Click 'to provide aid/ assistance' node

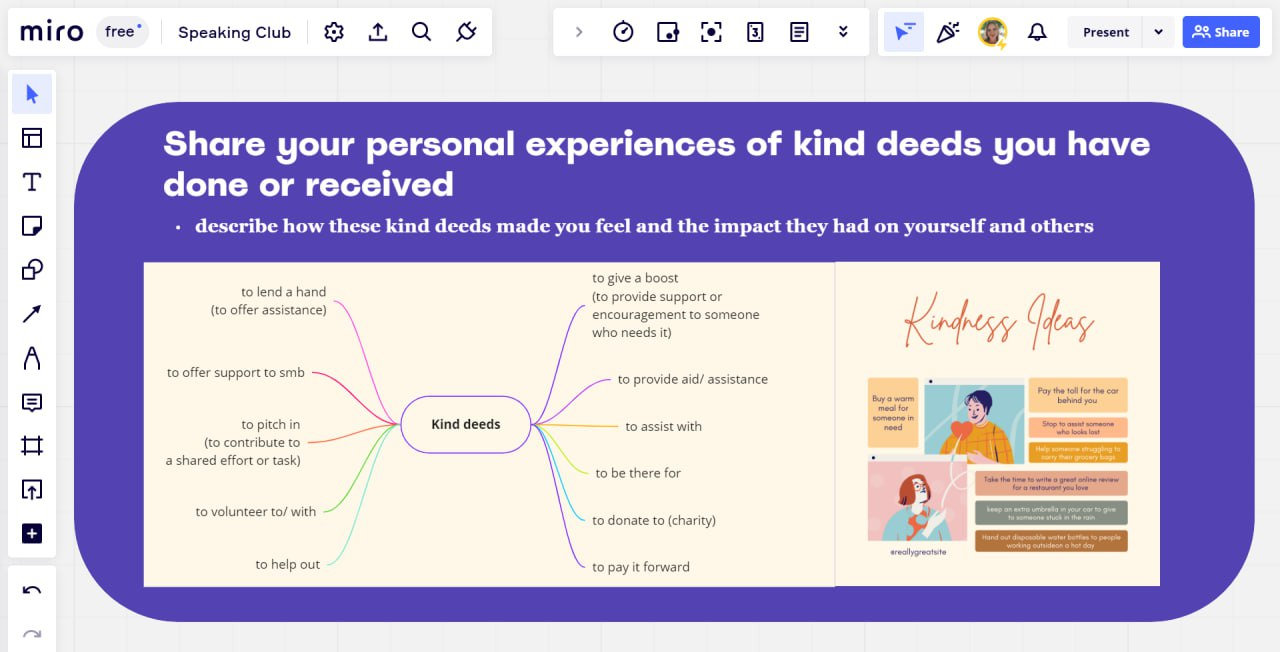pyautogui.click(x=693, y=379)
